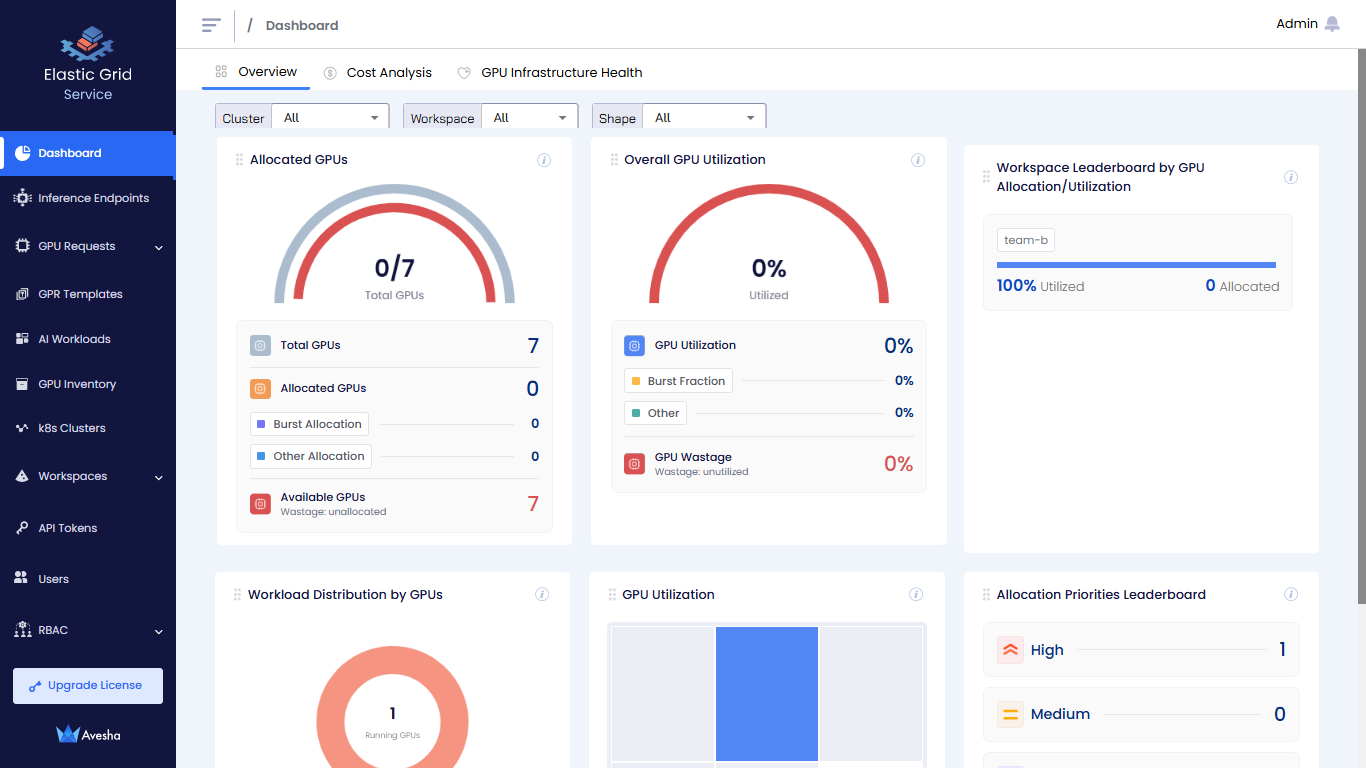Click the notification bell icon

point(1332,24)
